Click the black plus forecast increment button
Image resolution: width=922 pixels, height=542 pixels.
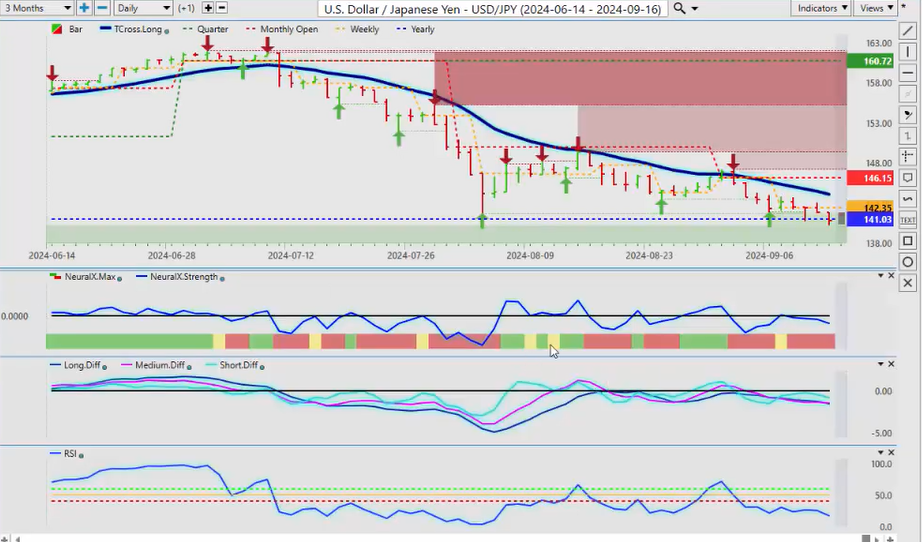point(208,8)
